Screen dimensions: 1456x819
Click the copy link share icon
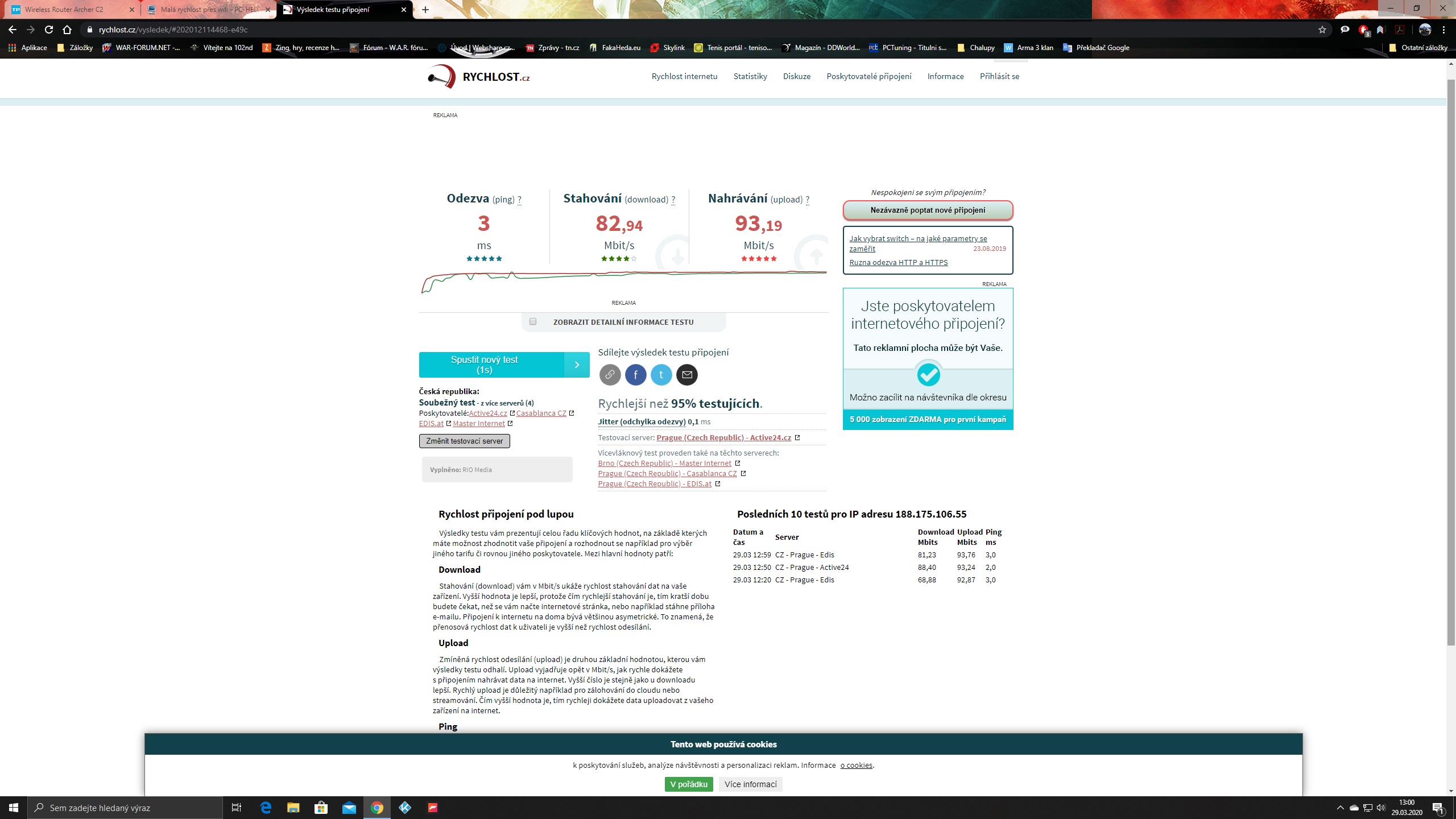610,374
